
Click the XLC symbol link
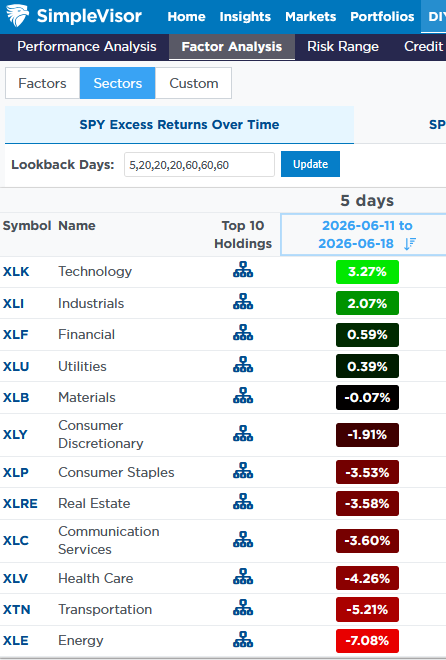tap(16, 540)
